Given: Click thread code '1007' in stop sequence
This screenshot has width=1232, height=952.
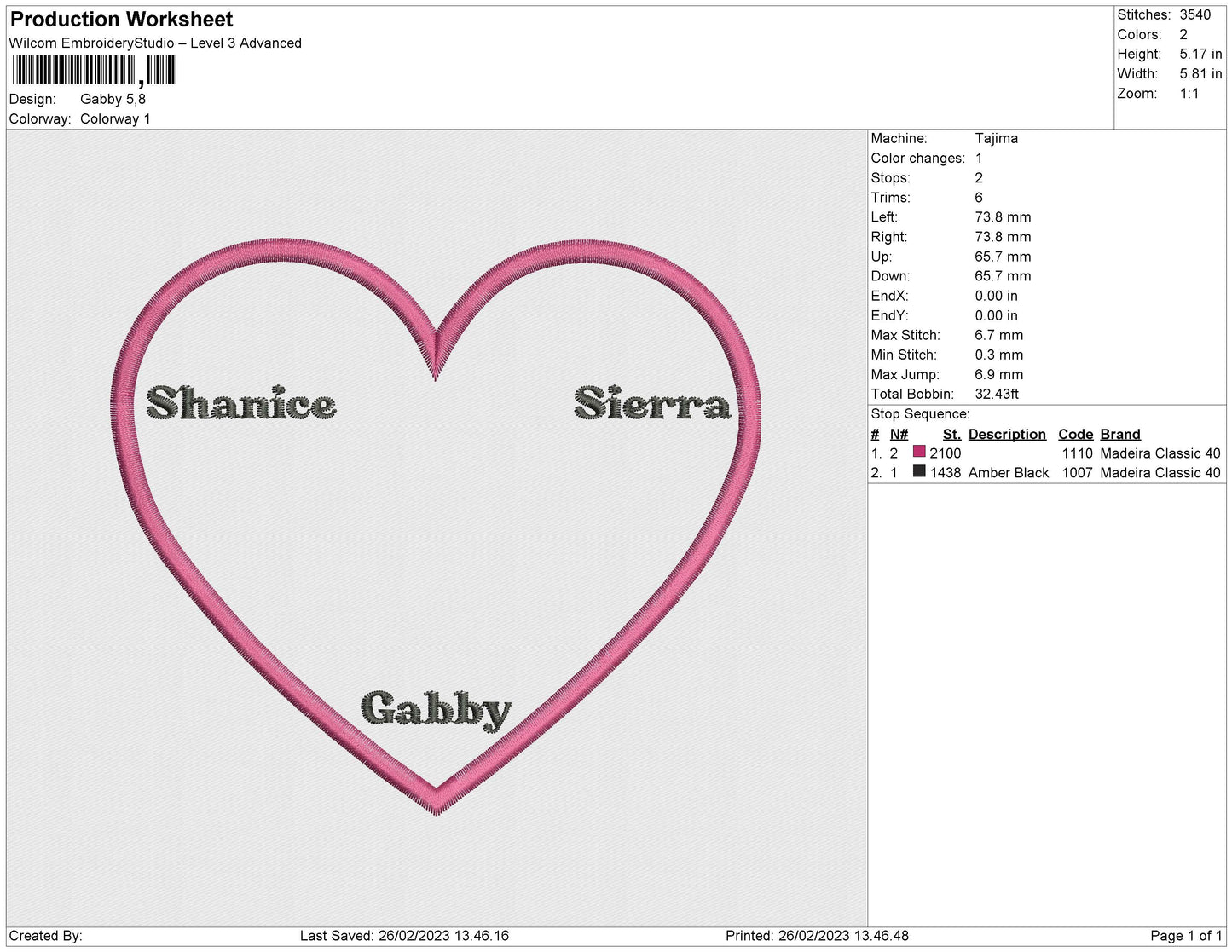Looking at the screenshot, I should click(x=1078, y=473).
